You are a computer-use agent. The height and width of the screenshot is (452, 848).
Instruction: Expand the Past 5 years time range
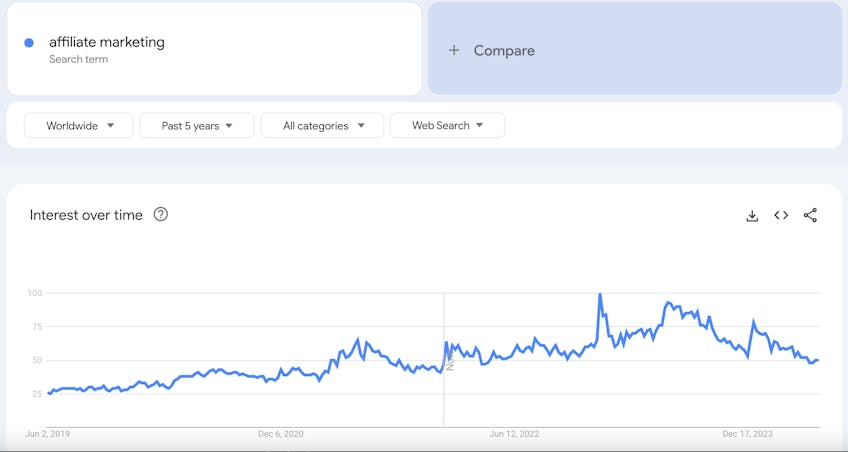click(x=197, y=125)
